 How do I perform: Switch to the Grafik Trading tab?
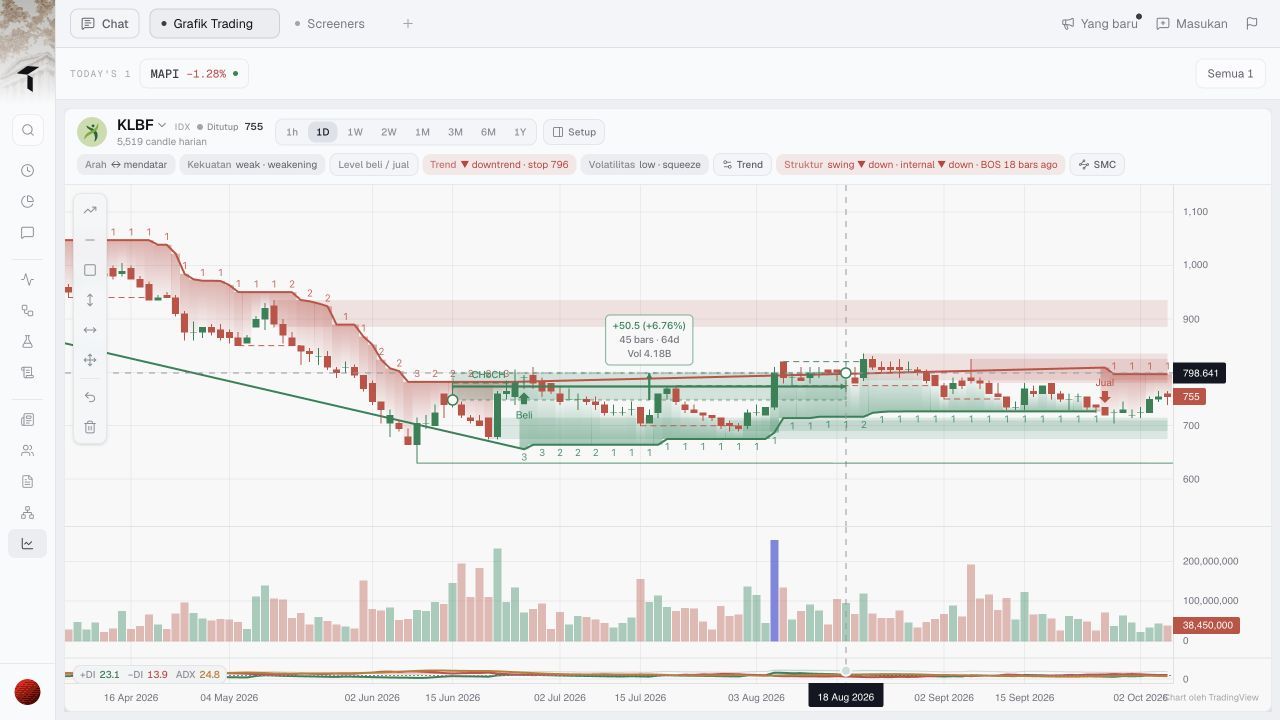point(214,24)
